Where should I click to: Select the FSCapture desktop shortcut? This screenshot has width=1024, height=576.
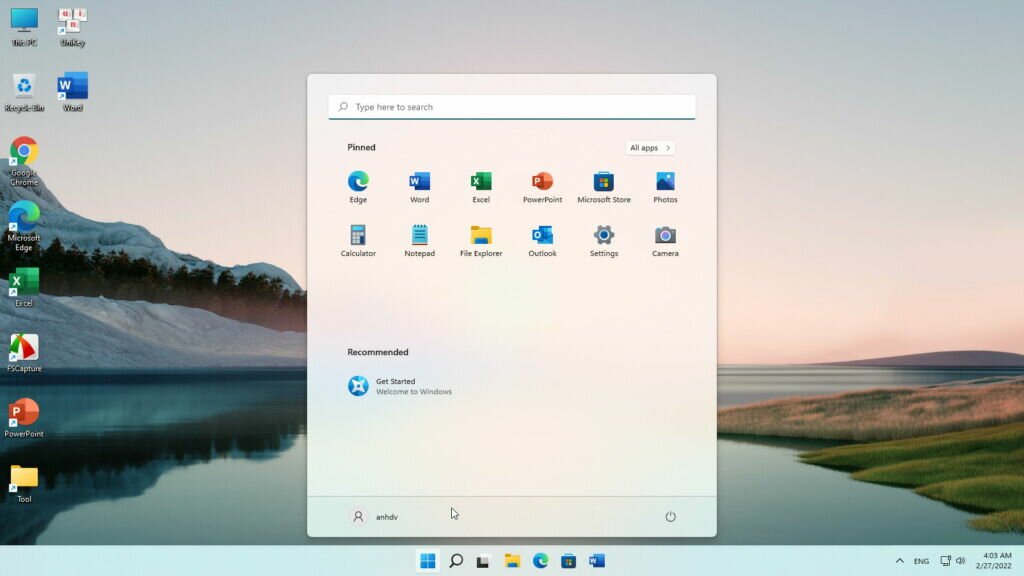click(24, 353)
